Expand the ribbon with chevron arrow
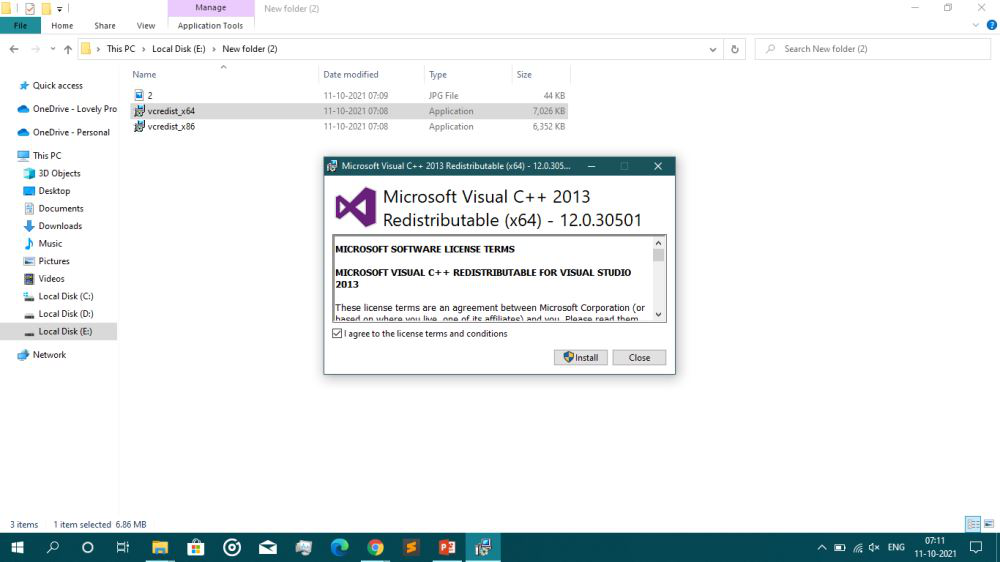The width and height of the screenshot is (1000, 562). point(976,26)
